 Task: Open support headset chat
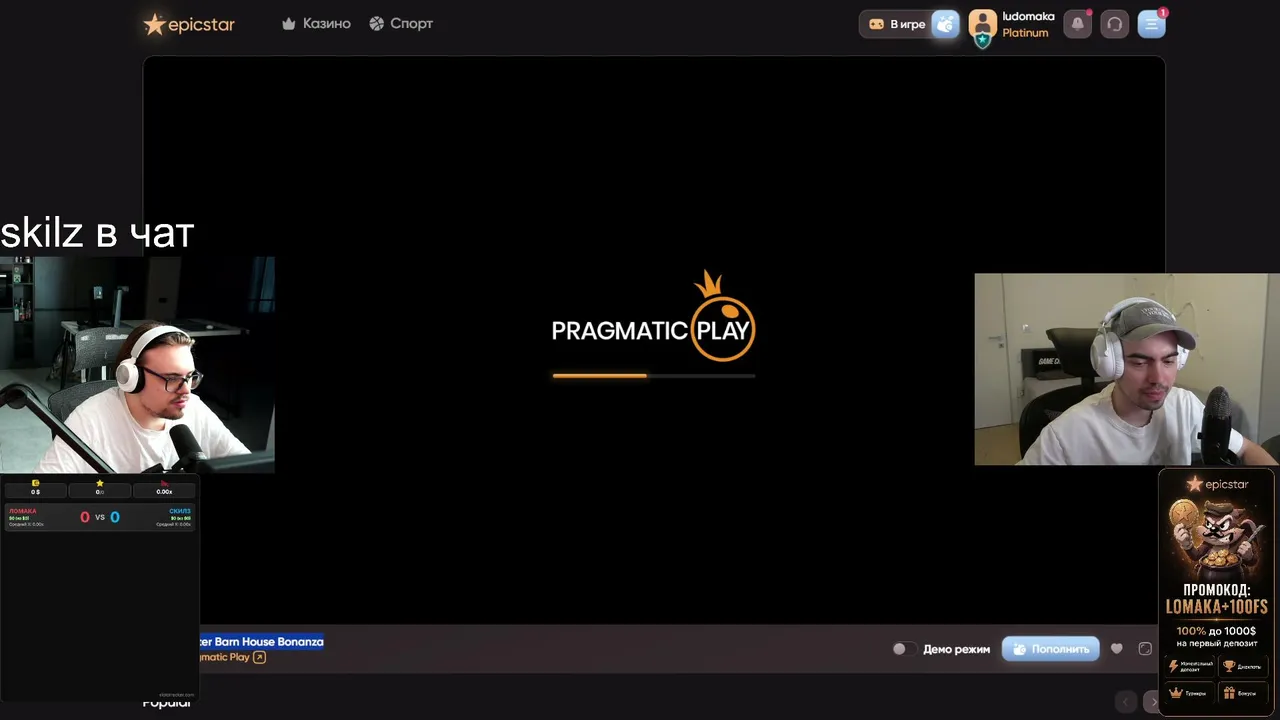(1114, 24)
